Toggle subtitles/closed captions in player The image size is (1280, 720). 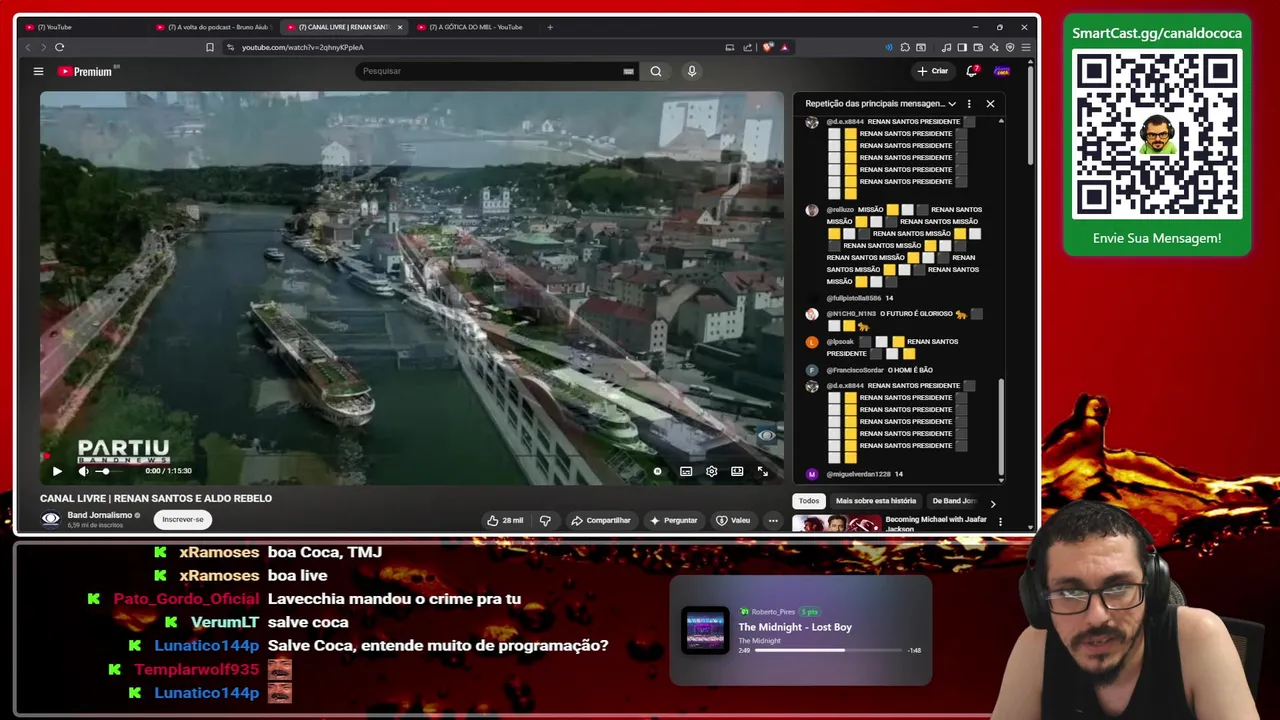coord(686,471)
